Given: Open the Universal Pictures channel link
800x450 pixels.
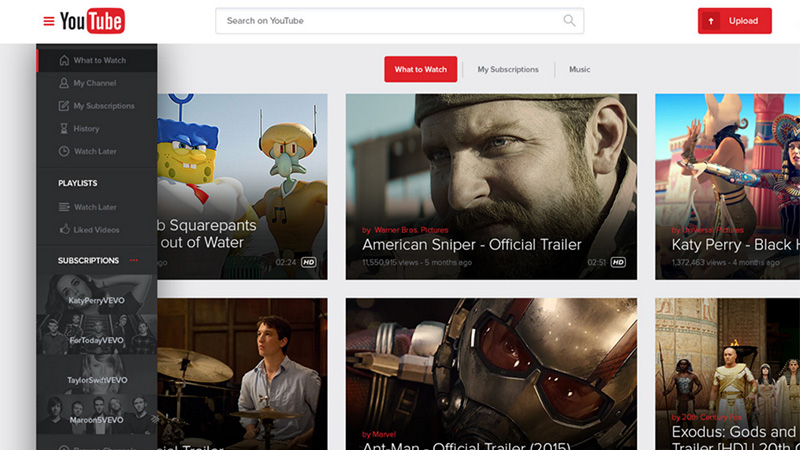Looking at the screenshot, I should [x=708, y=230].
